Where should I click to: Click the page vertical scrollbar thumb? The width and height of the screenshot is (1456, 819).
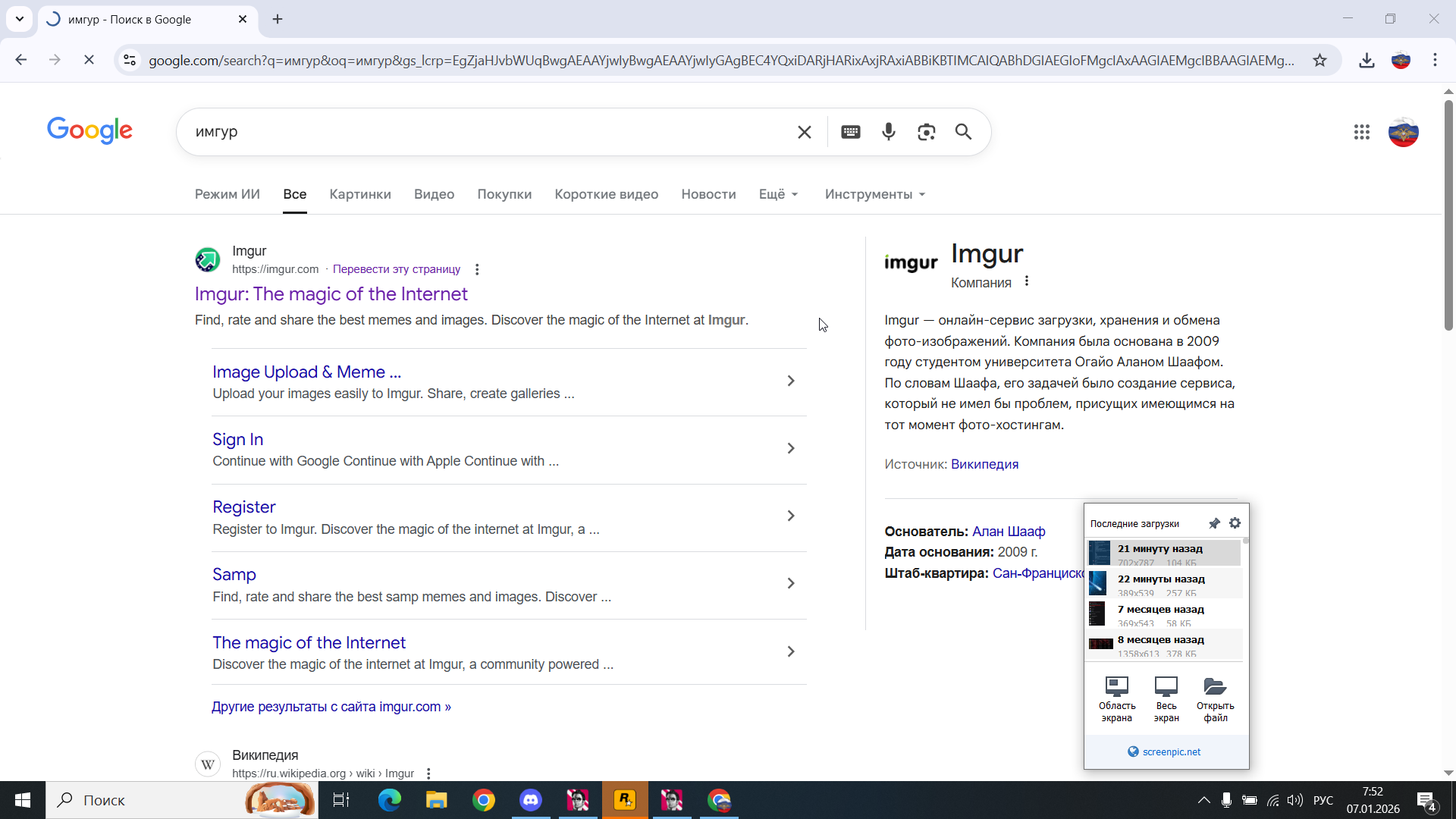pos(1448,216)
